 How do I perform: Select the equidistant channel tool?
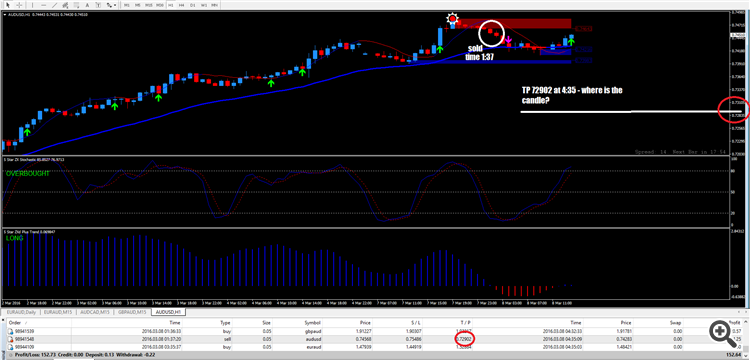65,5
